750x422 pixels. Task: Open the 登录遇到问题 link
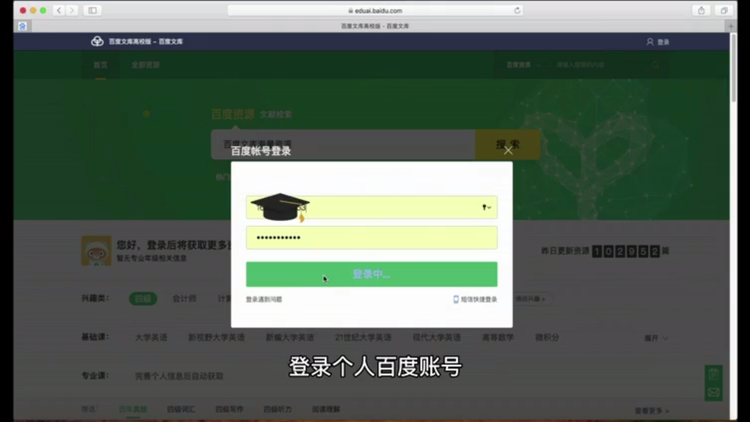click(264, 300)
